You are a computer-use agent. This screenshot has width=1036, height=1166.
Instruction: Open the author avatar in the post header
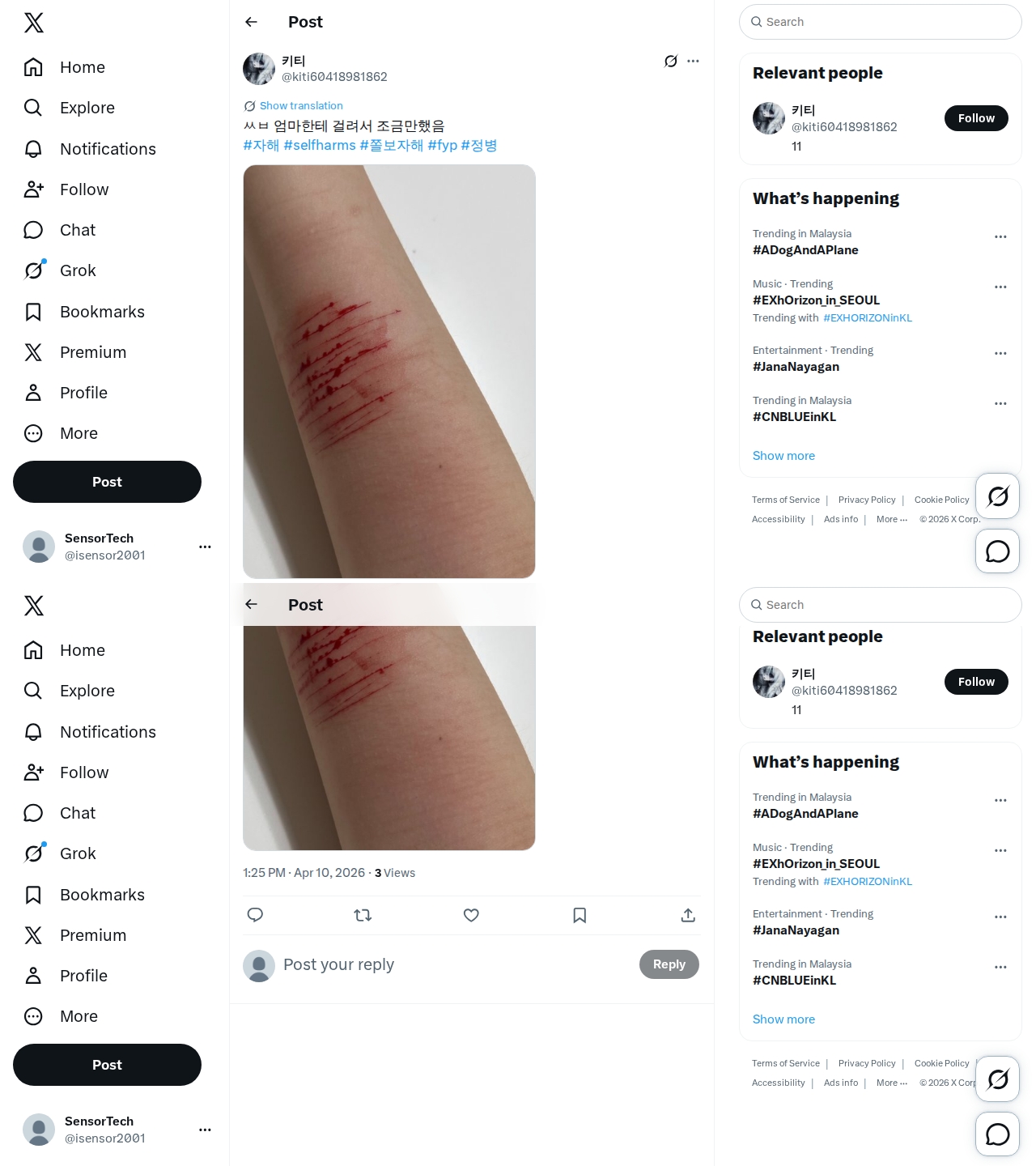(259, 69)
